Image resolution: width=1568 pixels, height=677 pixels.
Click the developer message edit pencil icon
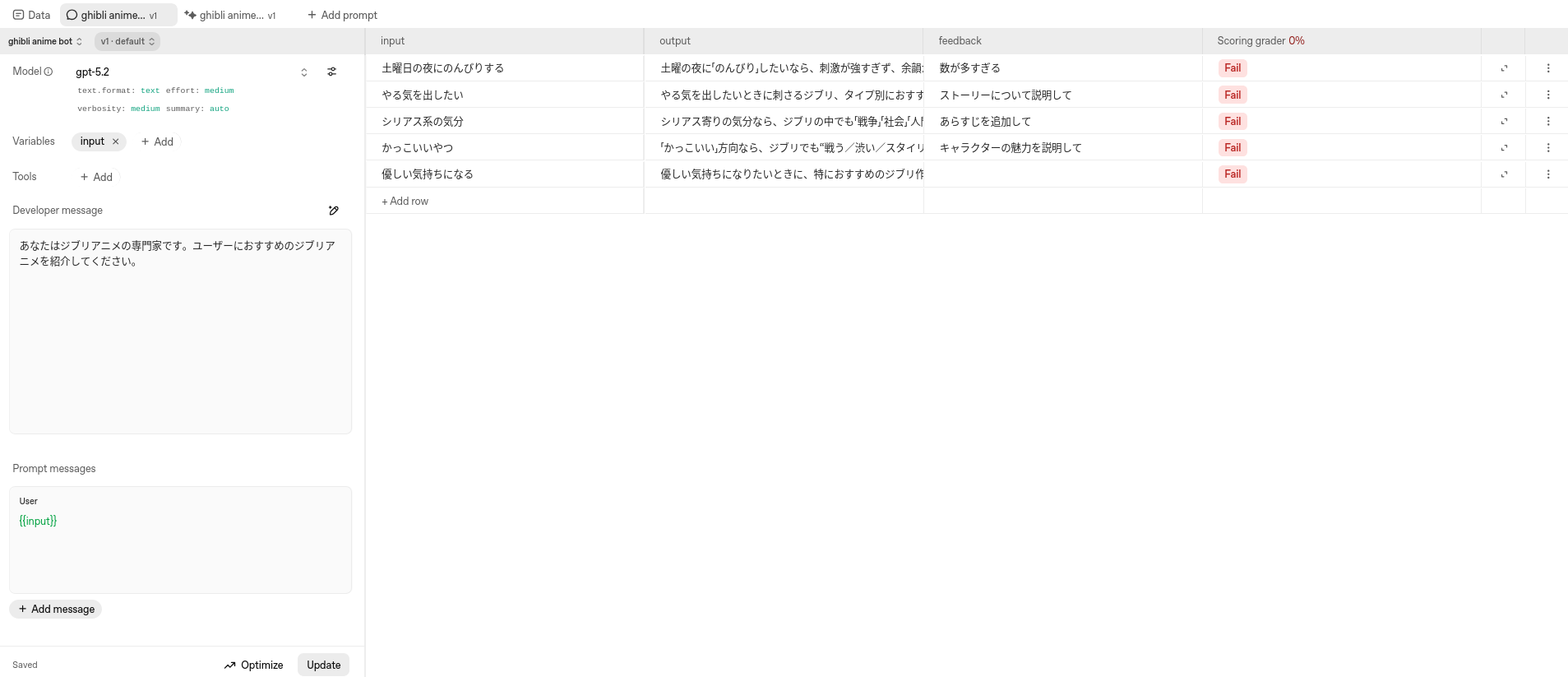(x=334, y=211)
